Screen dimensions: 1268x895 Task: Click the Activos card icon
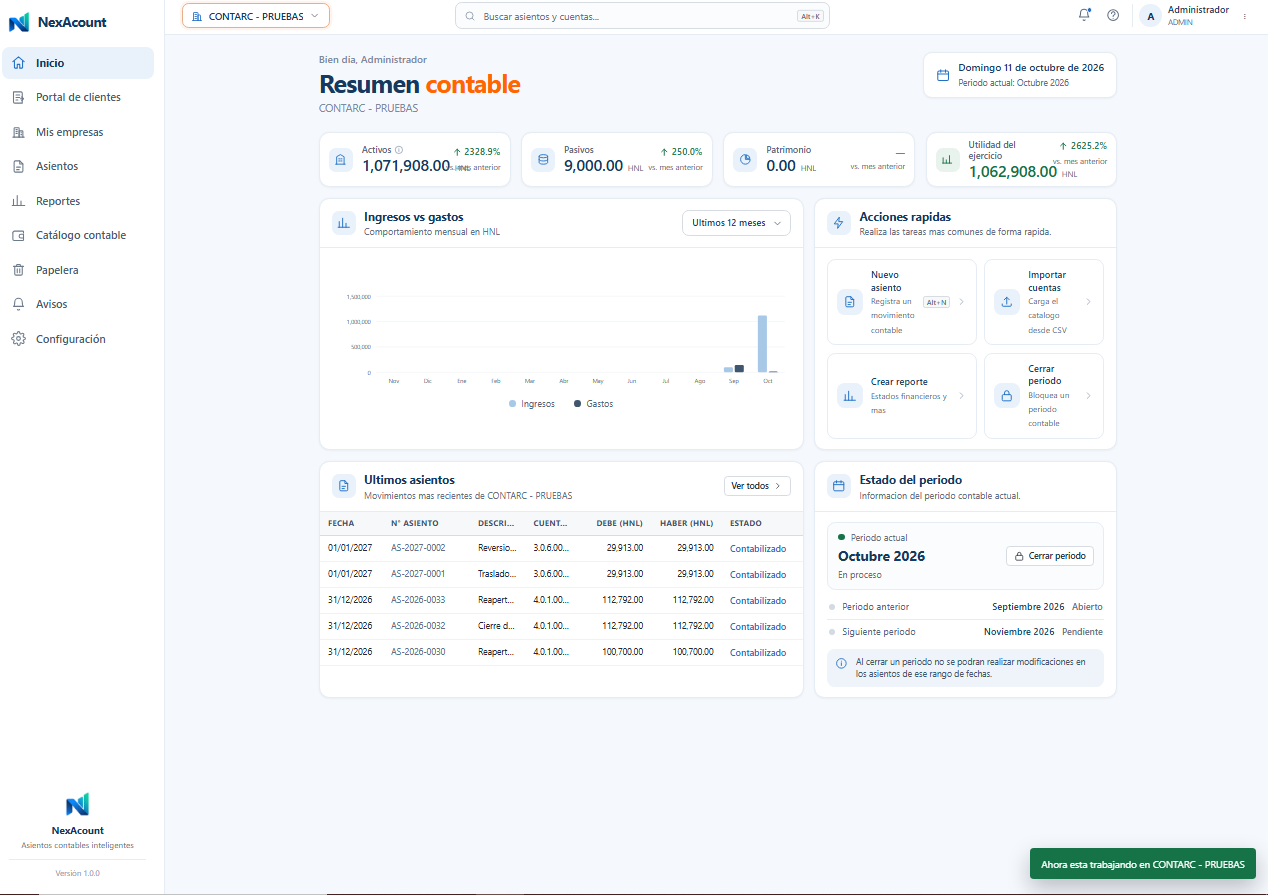[x=341, y=160]
